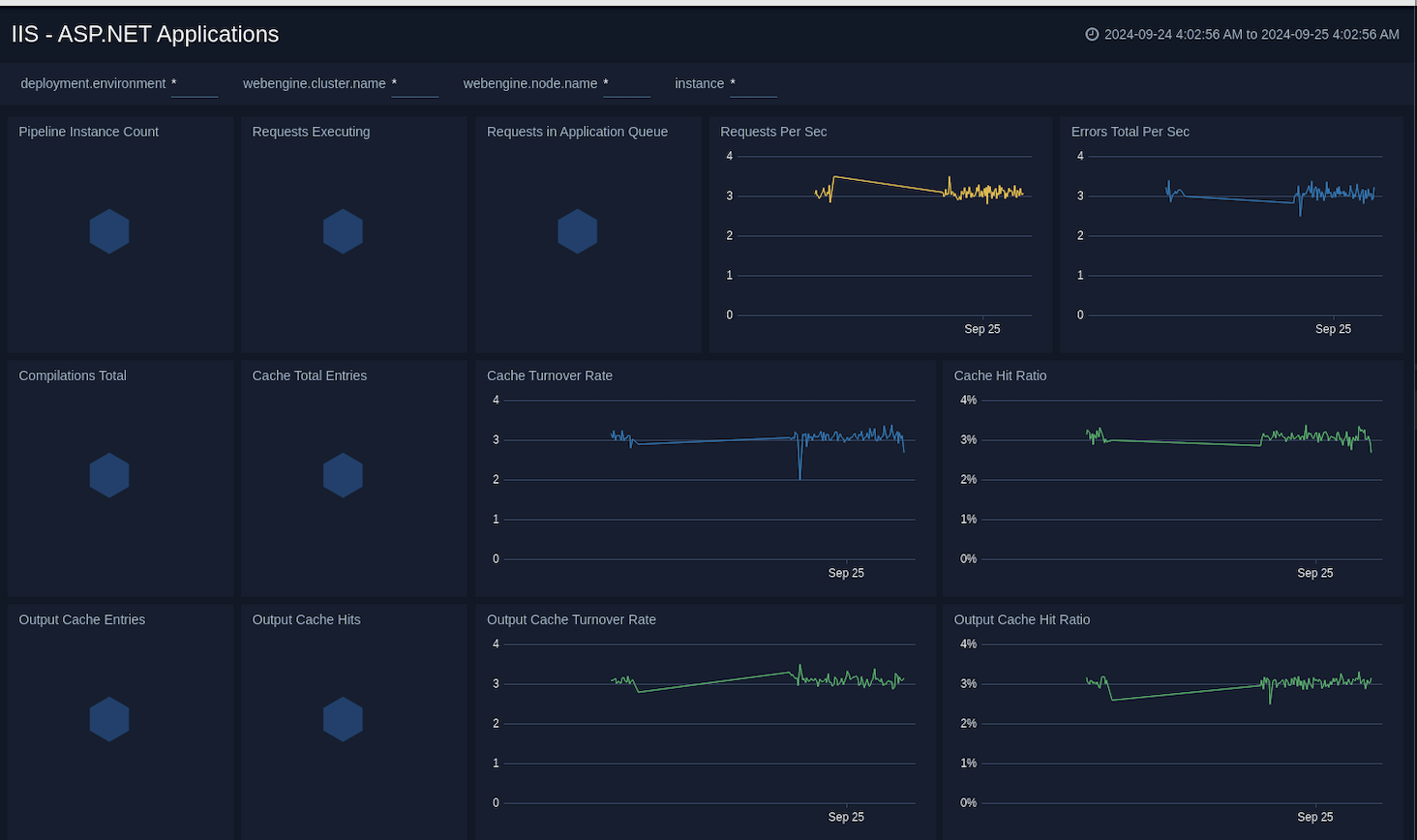Click the Output Cache Hits panel title
This screenshot has width=1417, height=840.
[307, 619]
